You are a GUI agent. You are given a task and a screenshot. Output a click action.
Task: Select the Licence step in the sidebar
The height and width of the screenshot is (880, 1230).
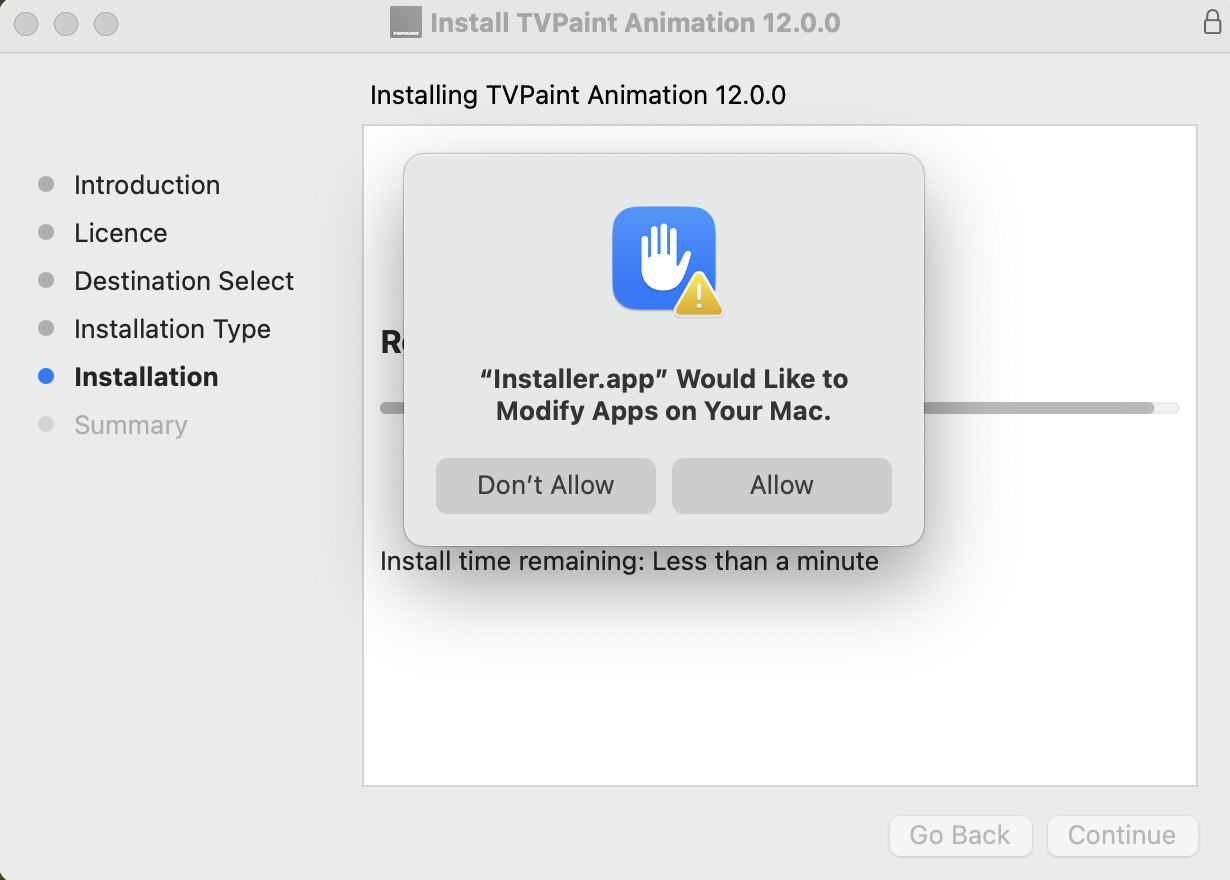coord(120,232)
